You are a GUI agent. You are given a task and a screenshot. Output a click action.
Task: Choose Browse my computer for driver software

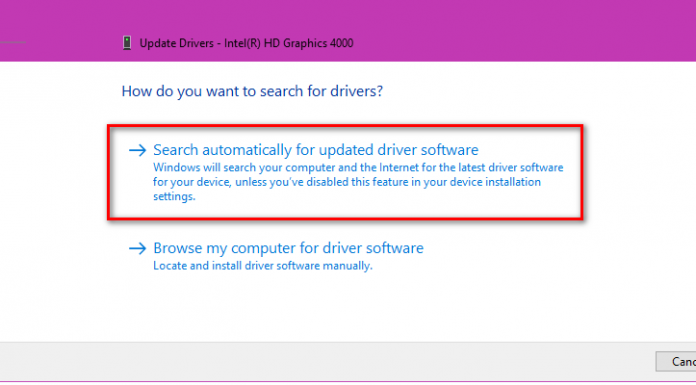(288, 248)
